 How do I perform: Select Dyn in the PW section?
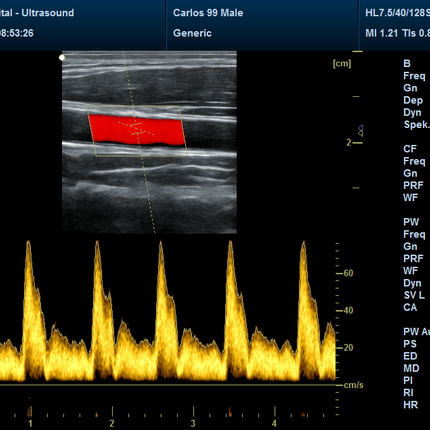click(x=413, y=283)
